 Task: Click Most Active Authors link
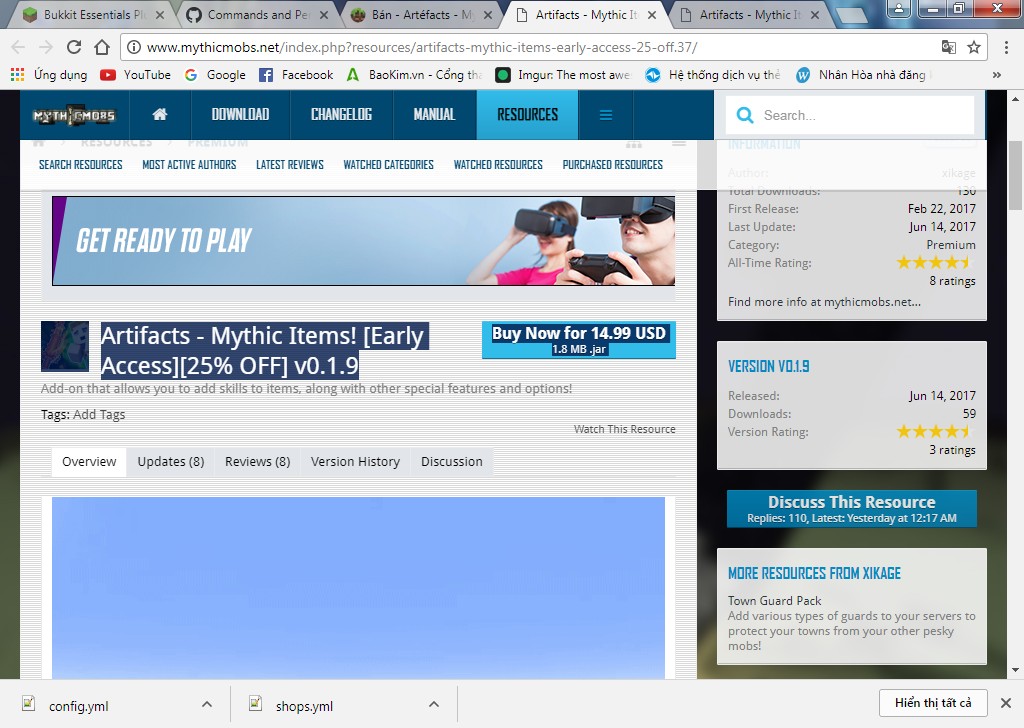[189, 165]
